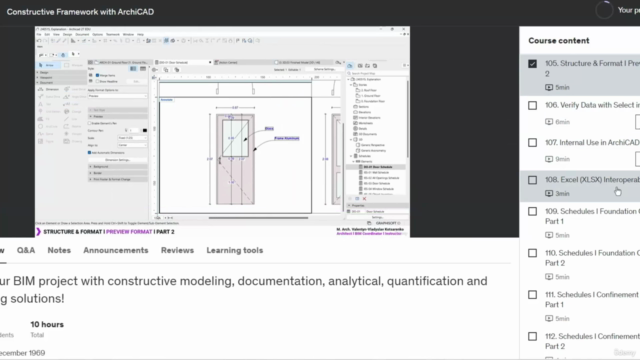Open lecture 108 Excel (XLSX) Interoperability
Viewport: 640px width, 360px height.
pyautogui.click(x=592, y=180)
